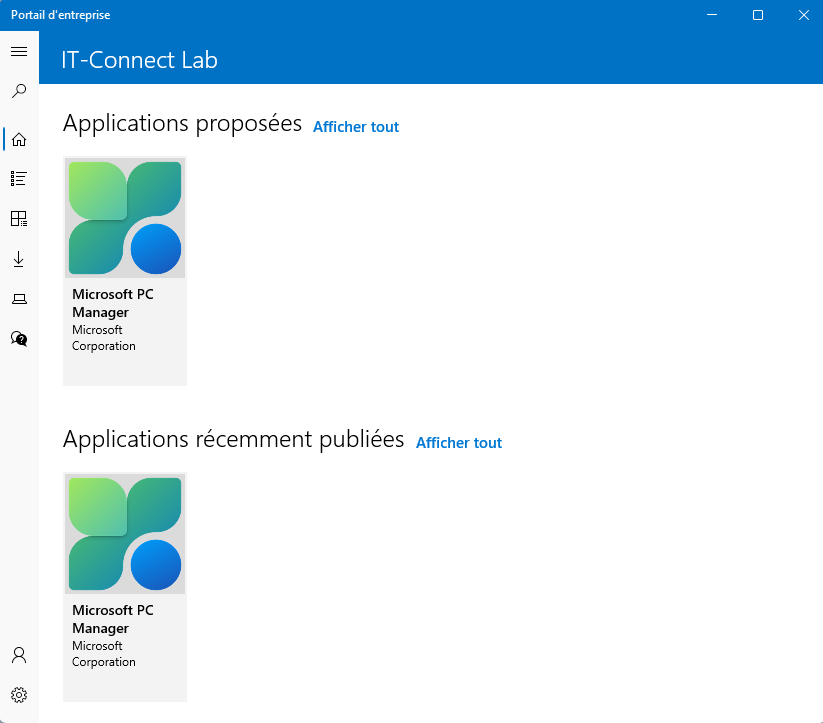Click 'Microsoft PC Manager' title in recently published apps
The width and height of the screenshot is (823, 723).
point(113,619)
